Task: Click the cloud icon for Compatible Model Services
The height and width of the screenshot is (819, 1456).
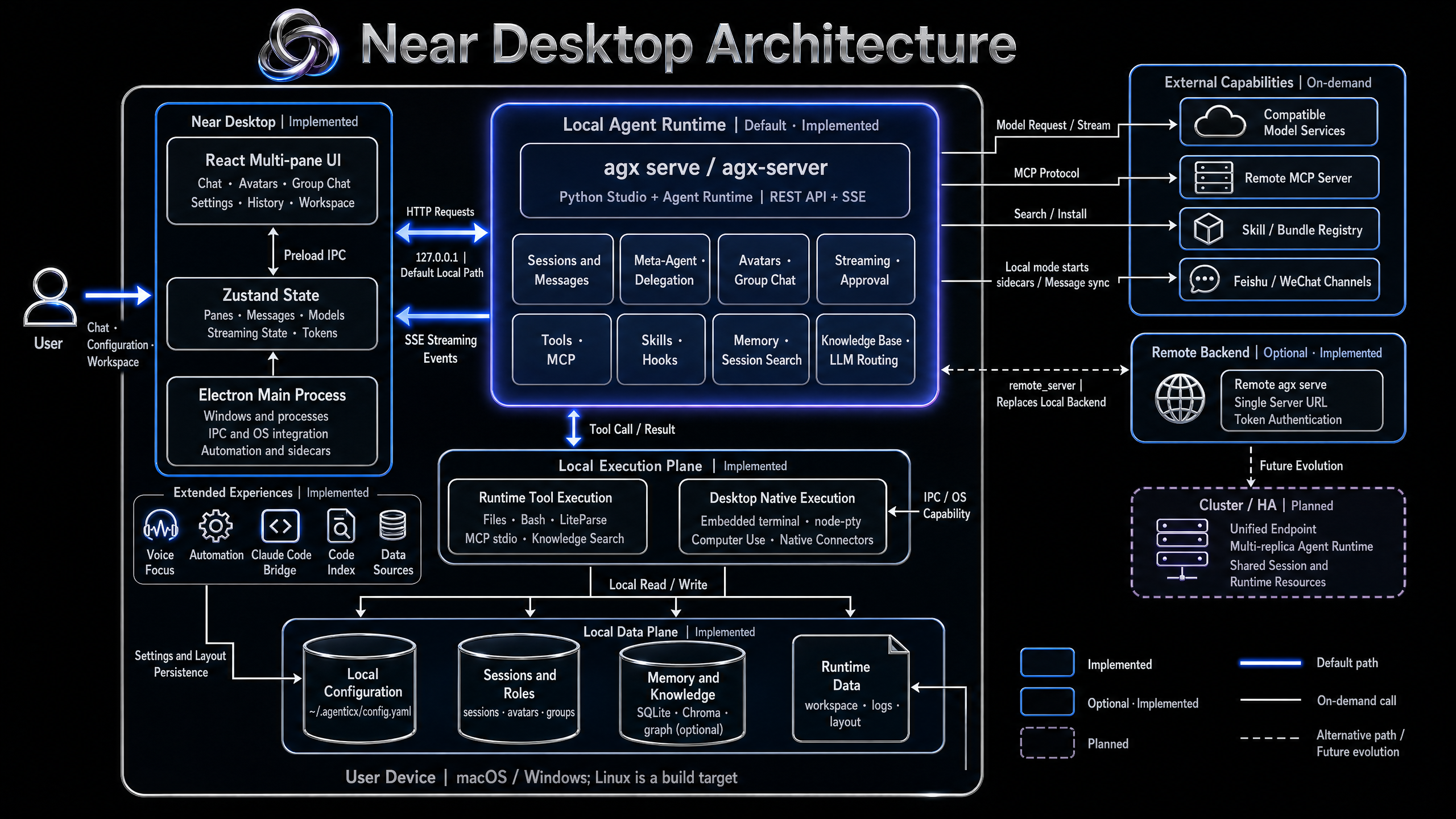Action: coord(1220,121)
